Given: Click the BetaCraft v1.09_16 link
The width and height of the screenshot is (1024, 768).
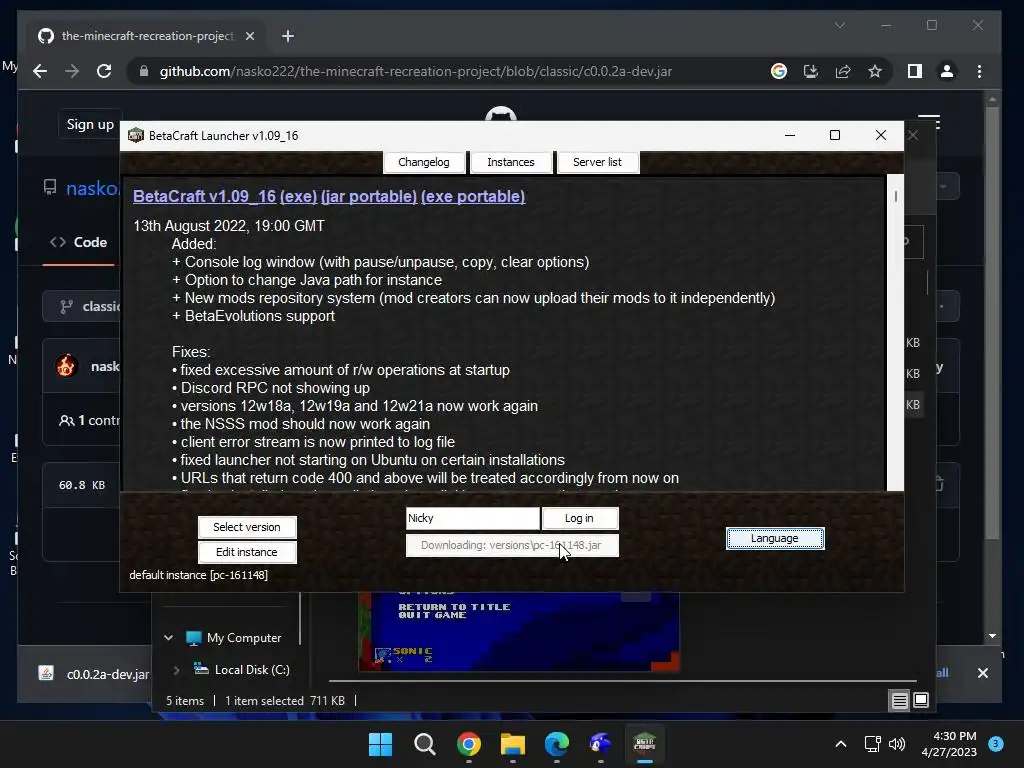Looking at the screenshot, I should click(x=204, y=197).
